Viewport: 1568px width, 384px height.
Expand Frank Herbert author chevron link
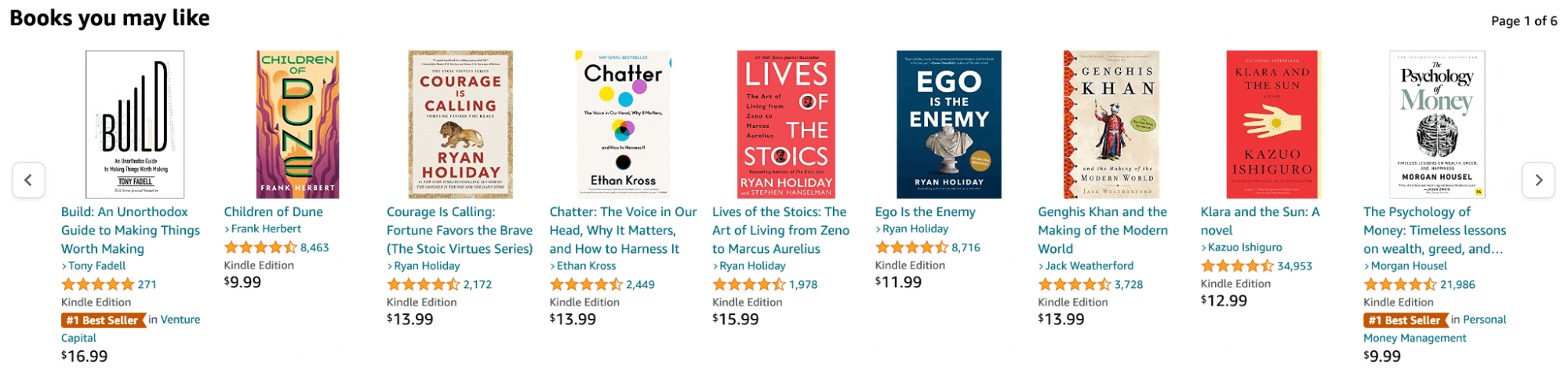pyautogui.click(x=263, y=229)
